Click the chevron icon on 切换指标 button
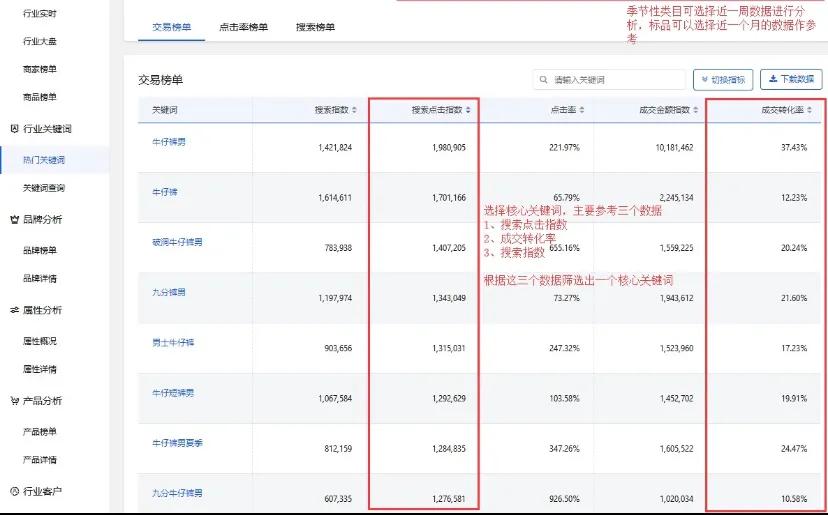Viewport: 828px width, 515px height. [x=704, y=80]
